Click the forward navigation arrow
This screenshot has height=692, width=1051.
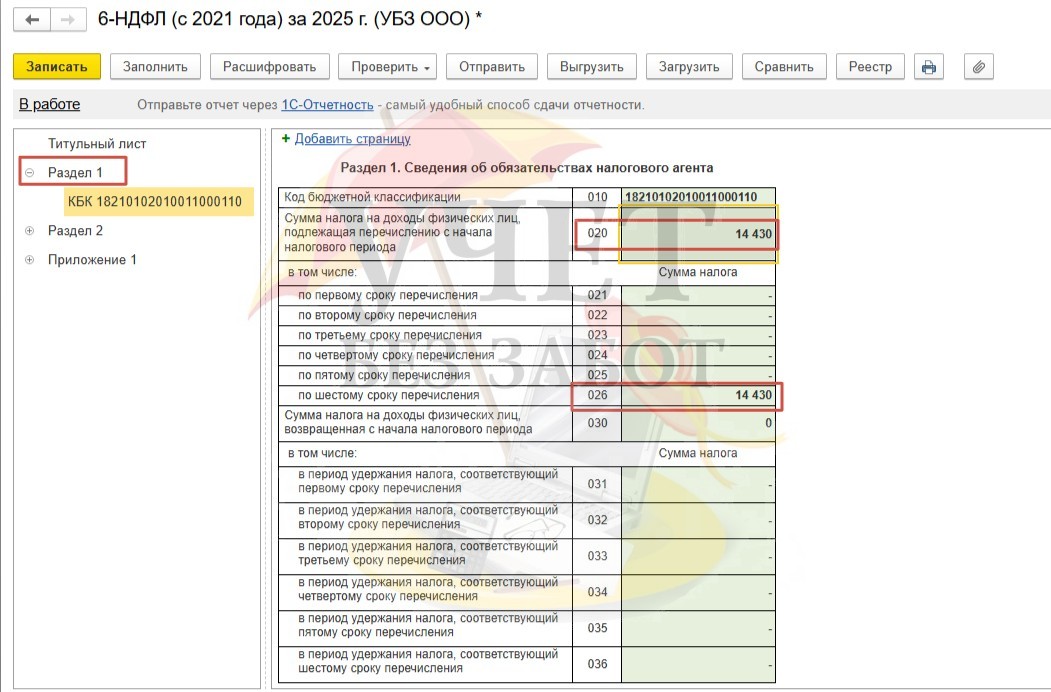(66, 20)
